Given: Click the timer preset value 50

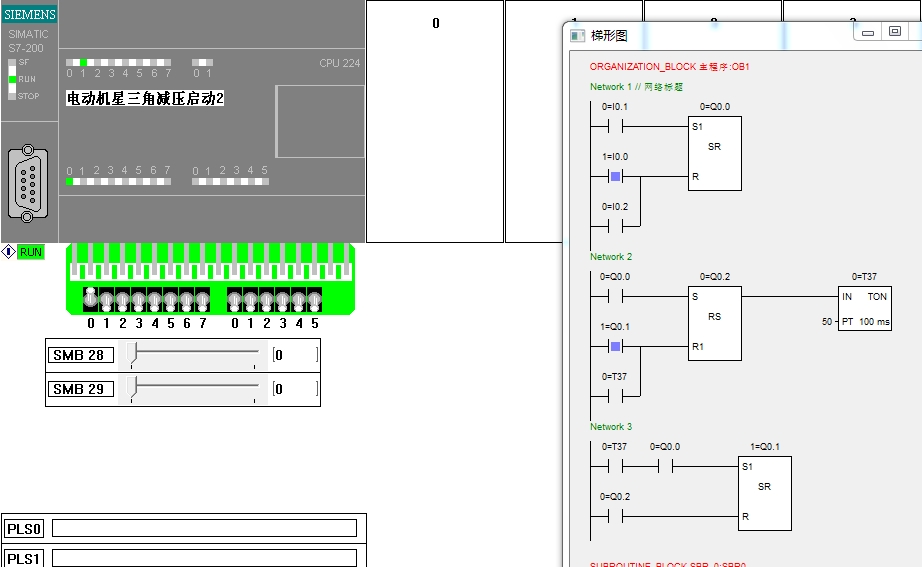Looking at the screenshot, I should click(827, 322).
